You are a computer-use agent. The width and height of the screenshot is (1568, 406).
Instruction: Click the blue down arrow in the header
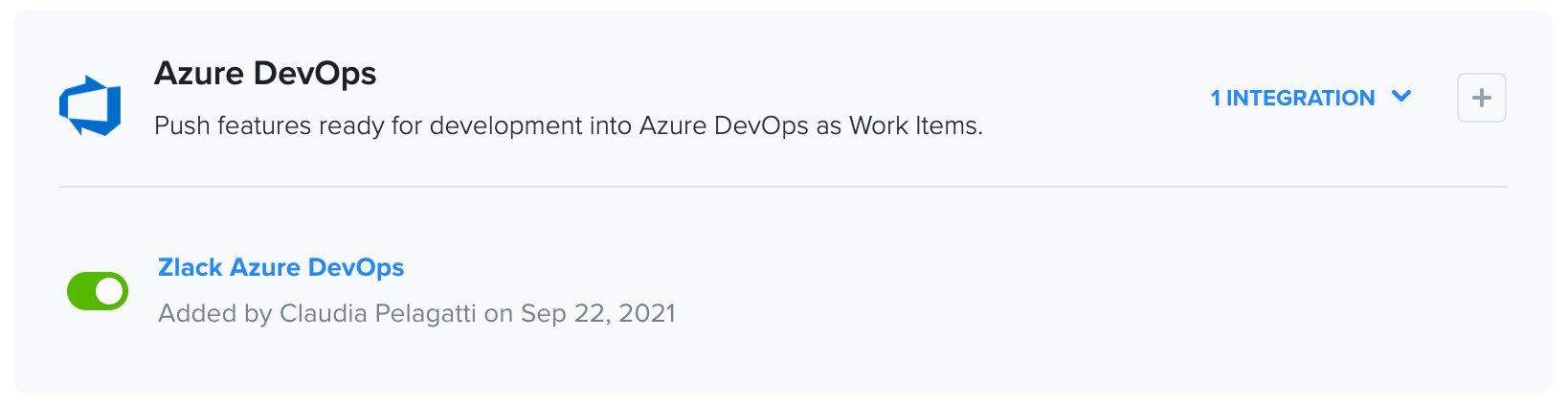(x=1401, y=97)
